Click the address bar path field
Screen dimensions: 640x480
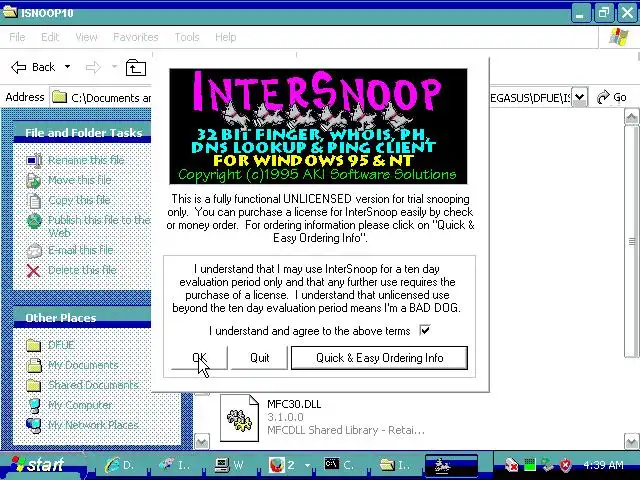pyautogui.click(x=311, y=98)
